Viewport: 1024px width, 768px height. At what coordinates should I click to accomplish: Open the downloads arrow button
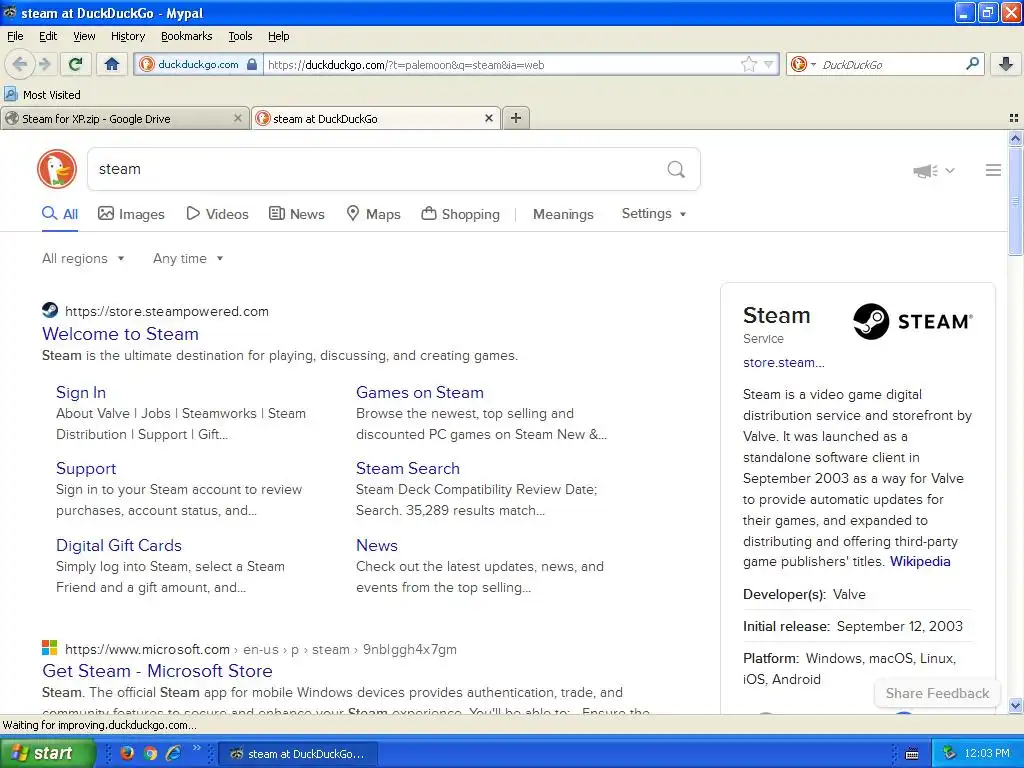click(x=1006, y=64)
